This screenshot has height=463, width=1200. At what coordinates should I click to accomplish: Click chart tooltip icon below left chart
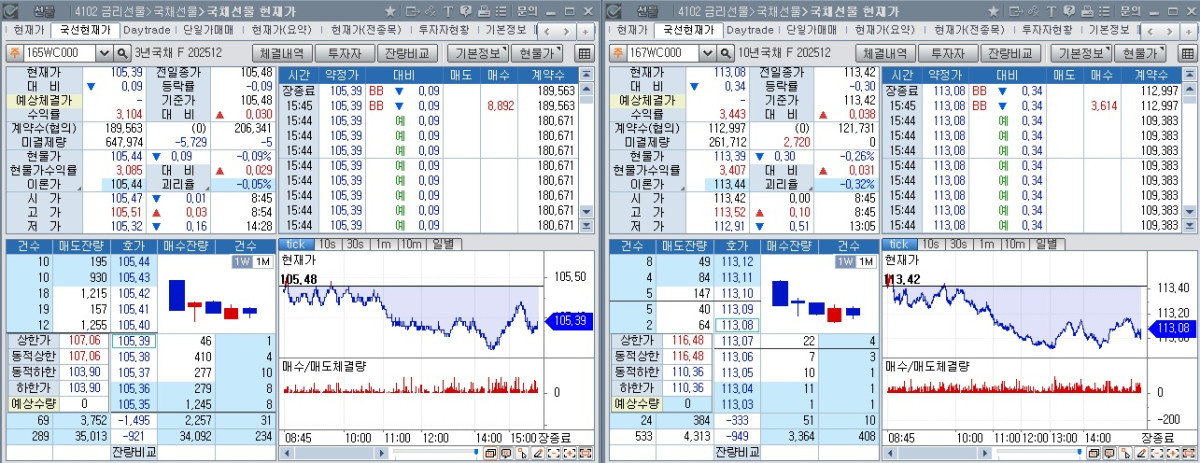(x=506, y=453)
